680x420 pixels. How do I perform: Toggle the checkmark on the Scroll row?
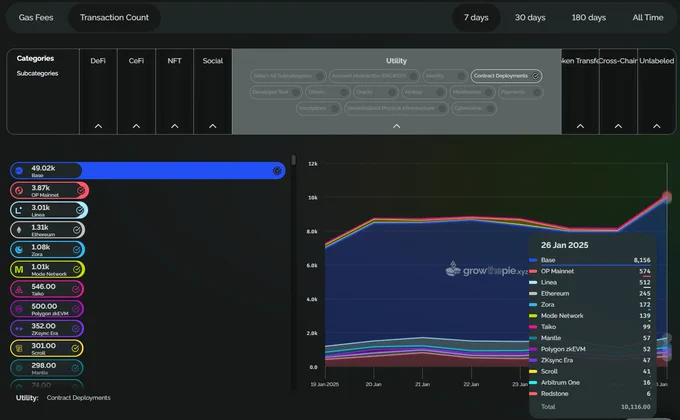pyautogui.click(x=75, y=348)
